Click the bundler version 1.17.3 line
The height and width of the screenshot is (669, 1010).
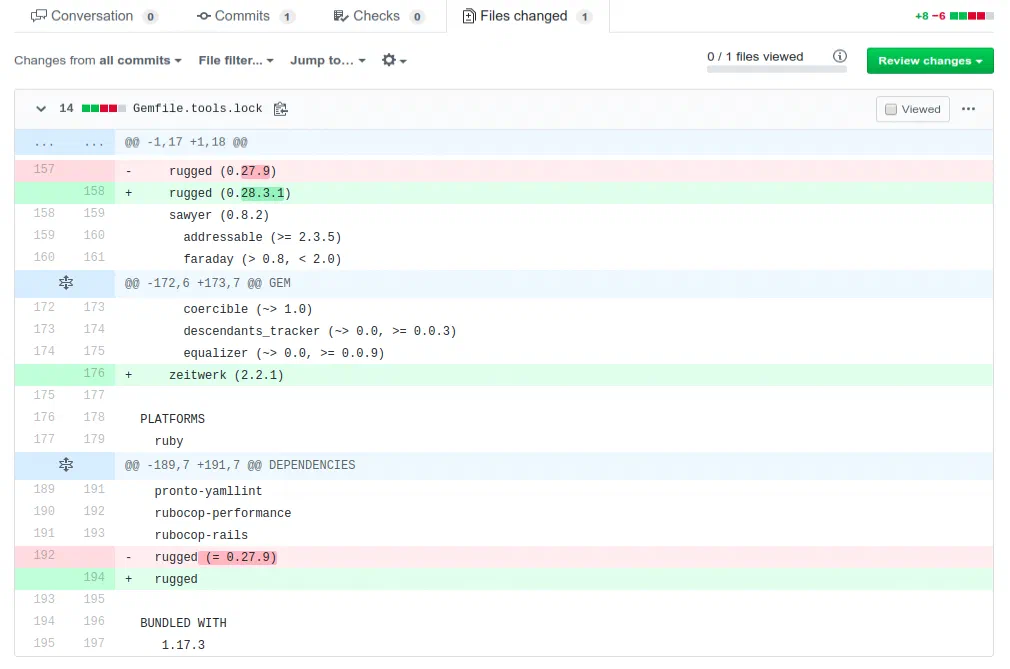[x=504, y=645]
